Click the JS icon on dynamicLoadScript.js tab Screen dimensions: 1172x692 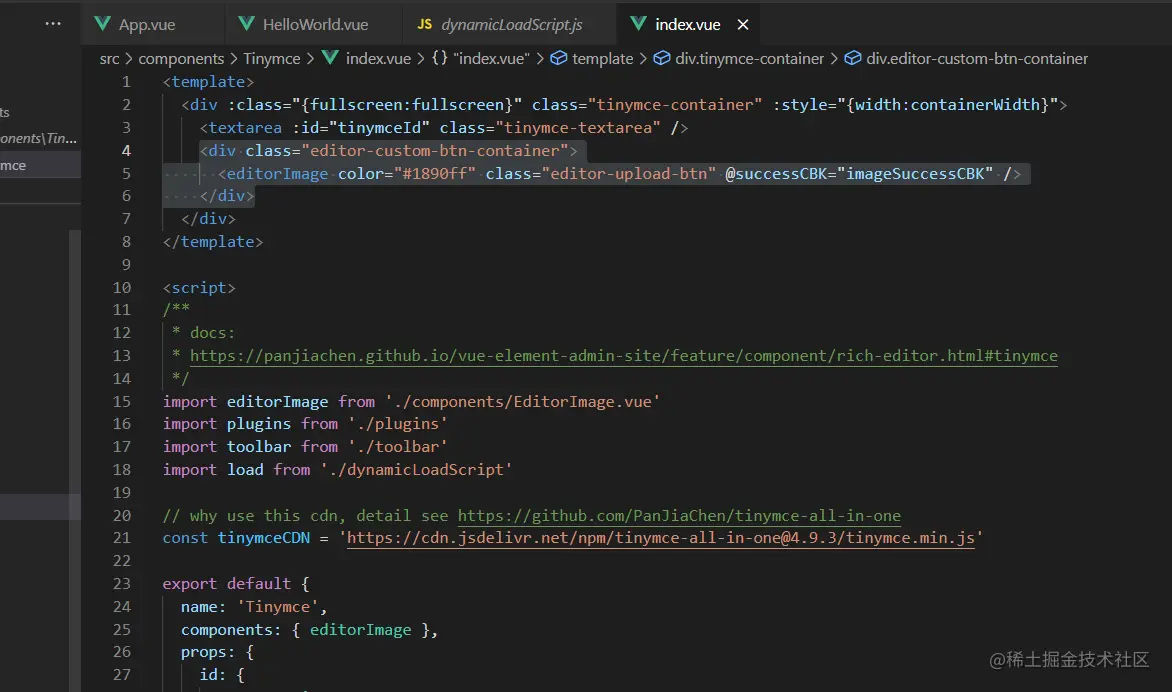click(425, 24)
